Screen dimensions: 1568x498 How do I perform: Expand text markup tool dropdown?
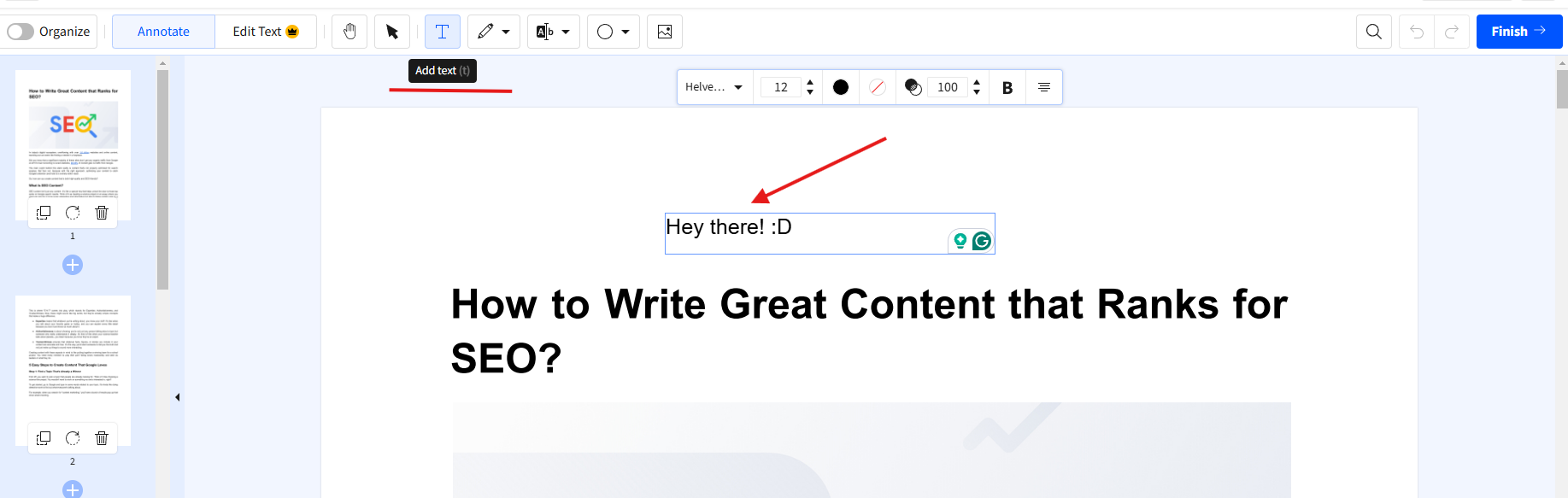(x=566, y=32)
